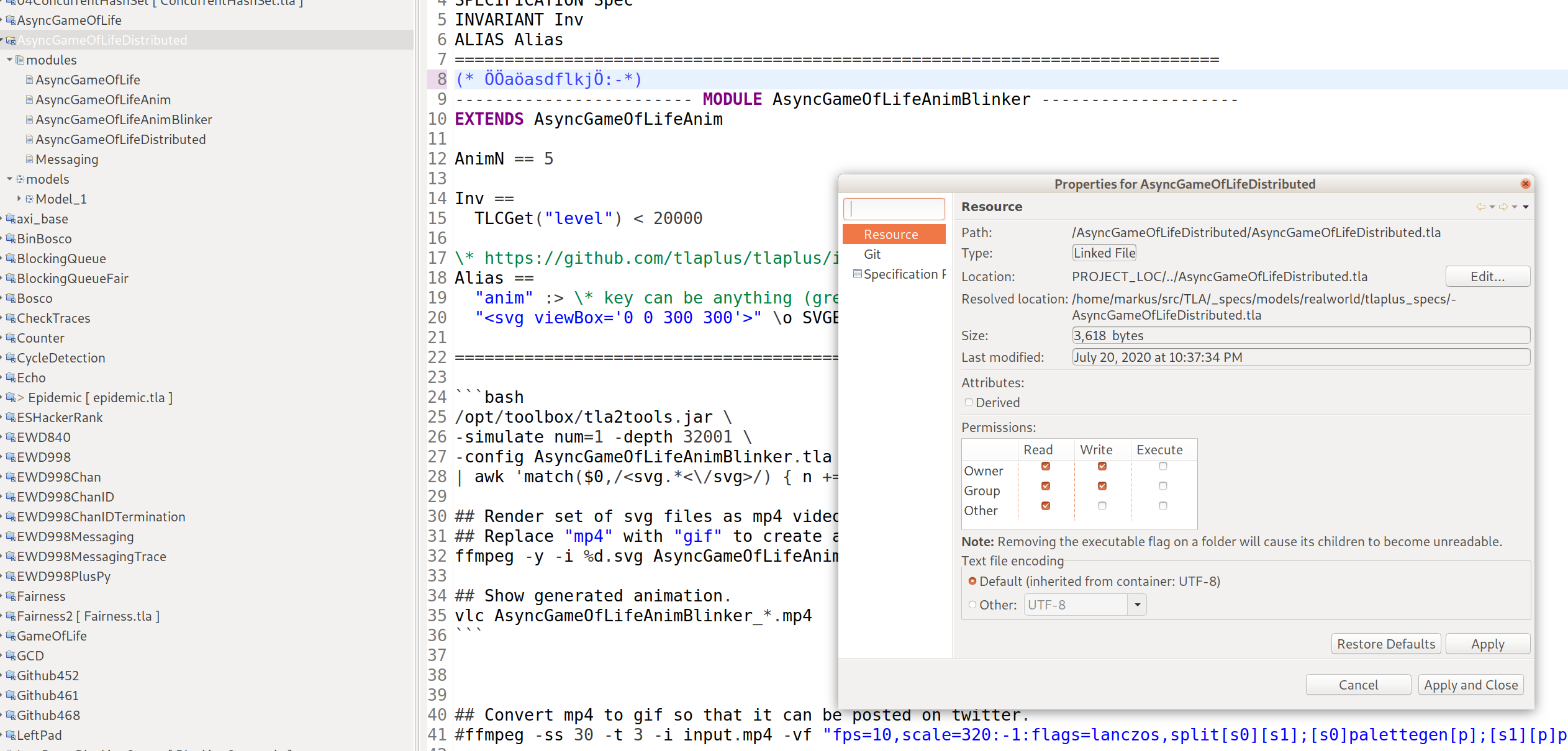The image size is (1568, 751).
Task: Select the Other text encoding radio button
Action: 972,605
